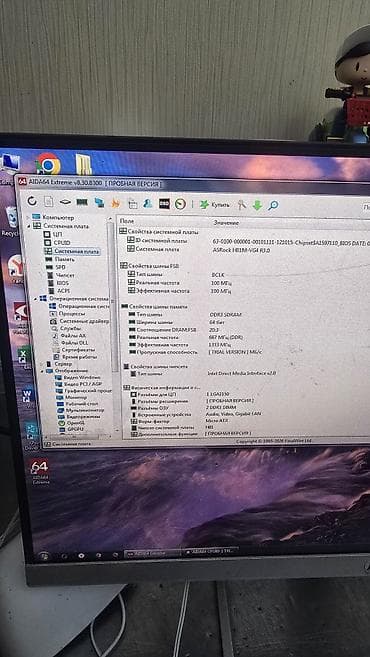Image resolution: width=370 pixels, height=657 pixels.
Task: Click the Windows Start button on taskbar
Action: (x=43, y=556)
